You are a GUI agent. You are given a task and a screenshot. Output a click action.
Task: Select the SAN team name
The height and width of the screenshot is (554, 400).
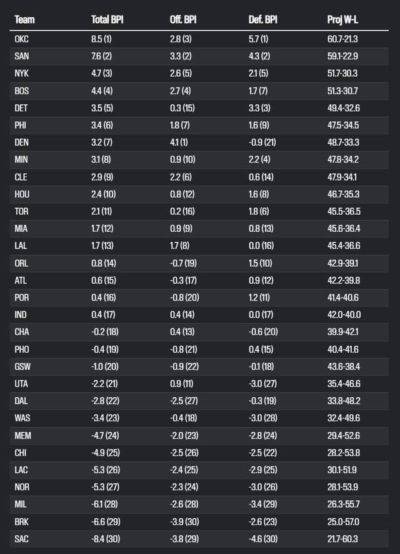click(x=22, y=56)
